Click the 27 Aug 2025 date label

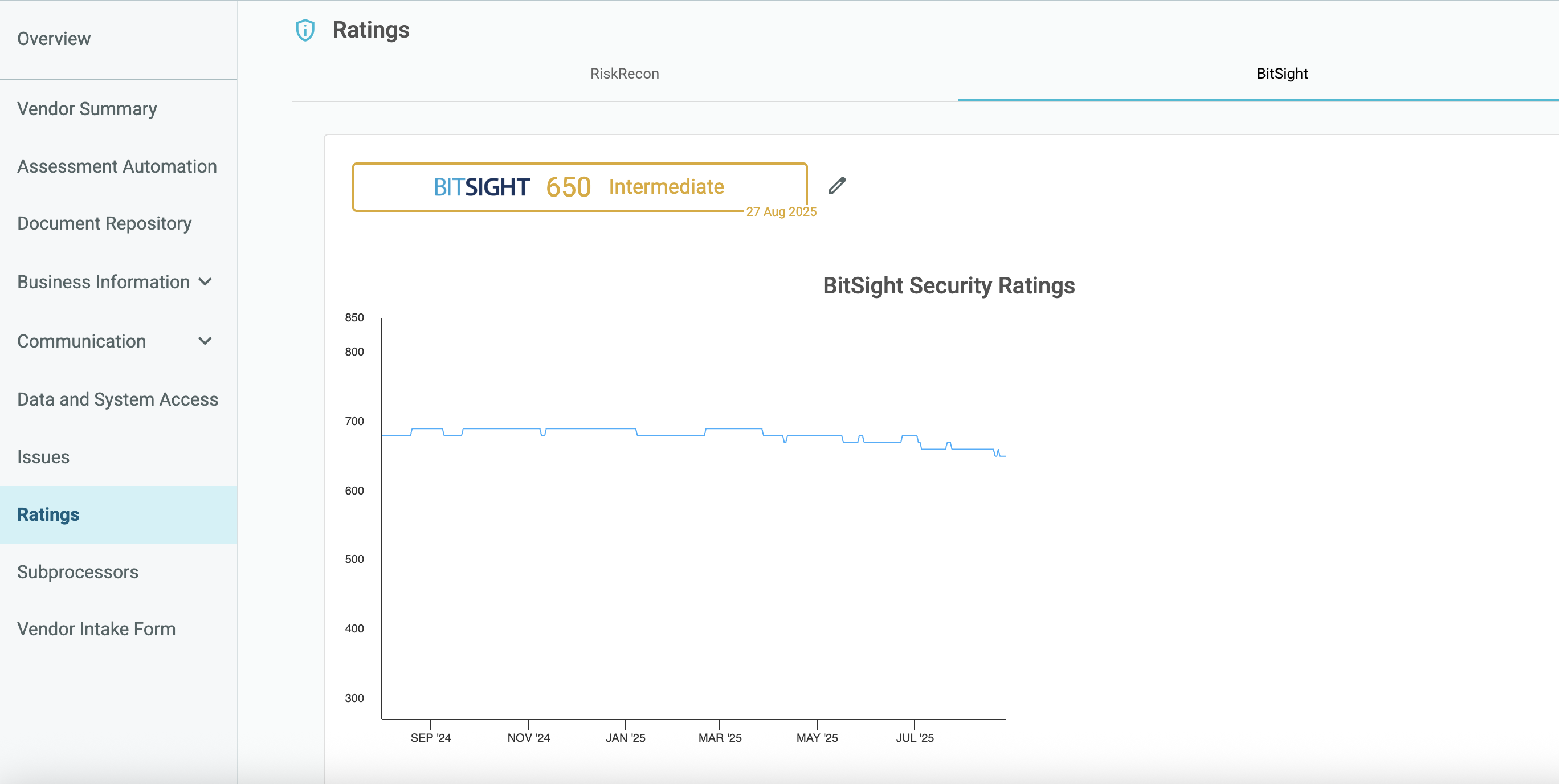(x=781, y=212)
